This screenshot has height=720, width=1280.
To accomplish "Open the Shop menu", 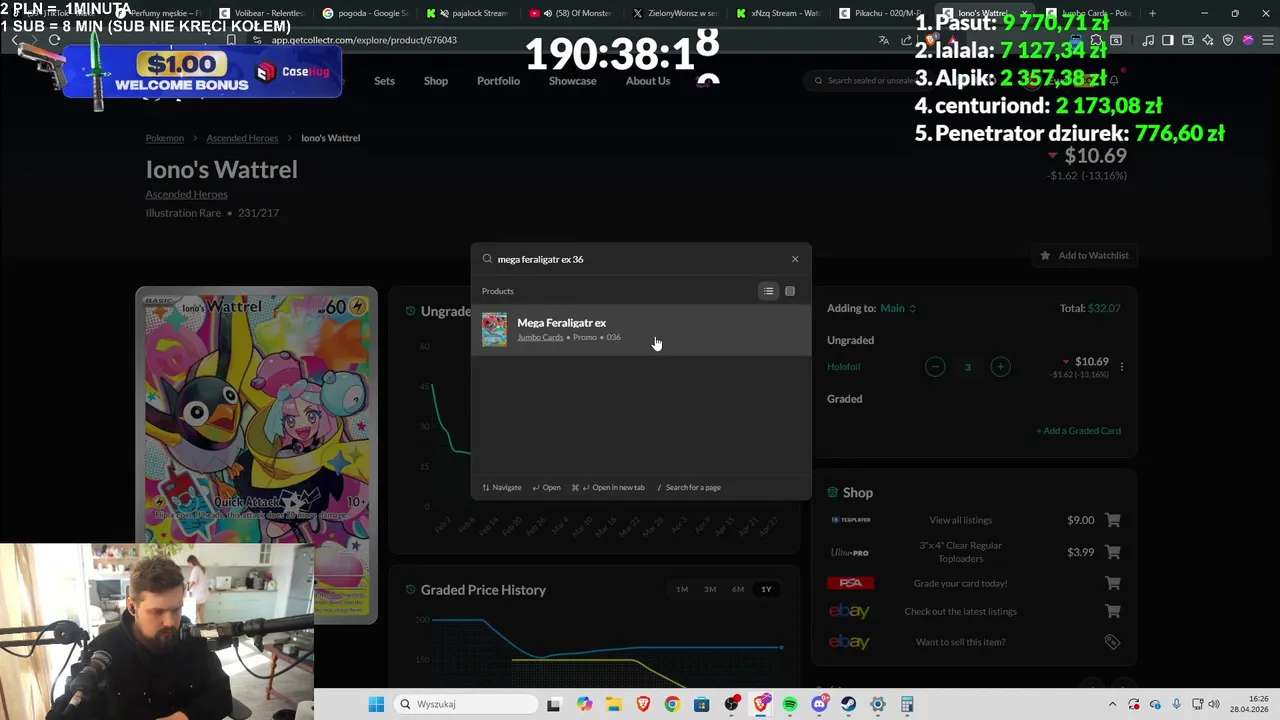I will (x=436, y=81).
